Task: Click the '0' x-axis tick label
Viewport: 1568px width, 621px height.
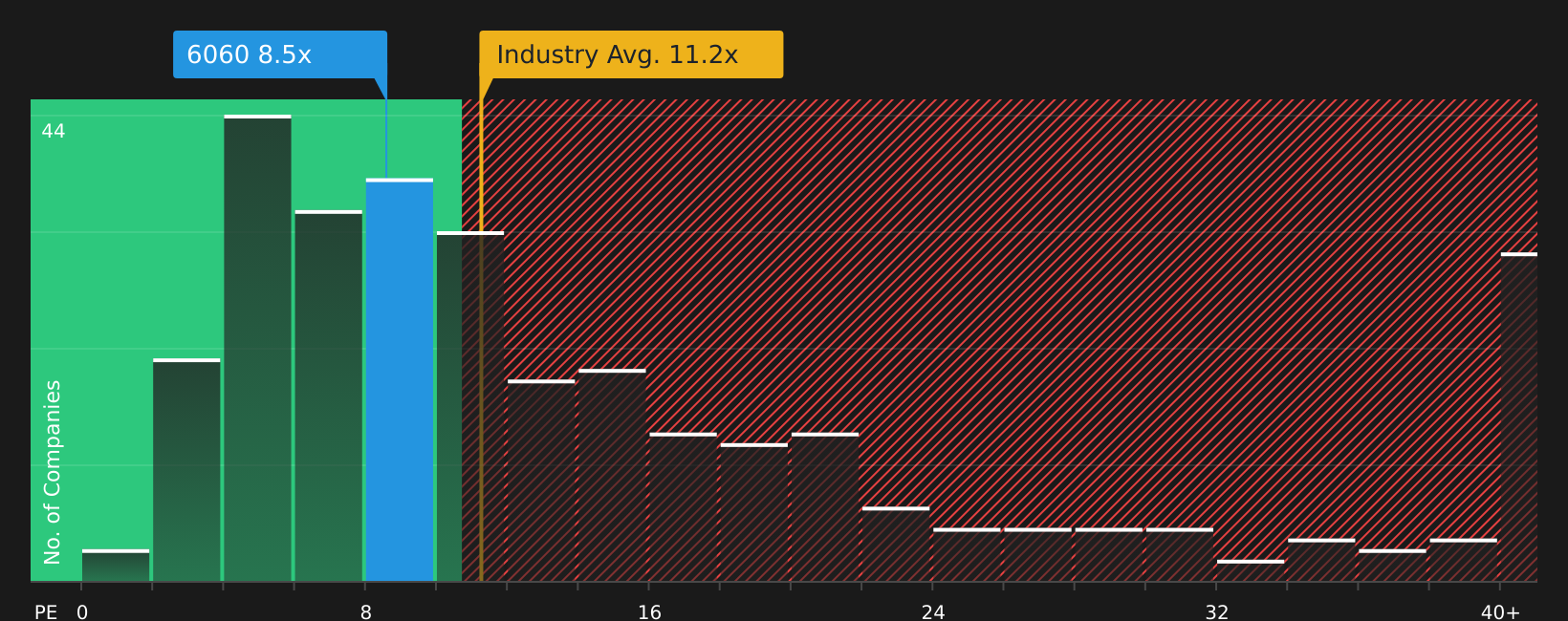Action: 82,612
